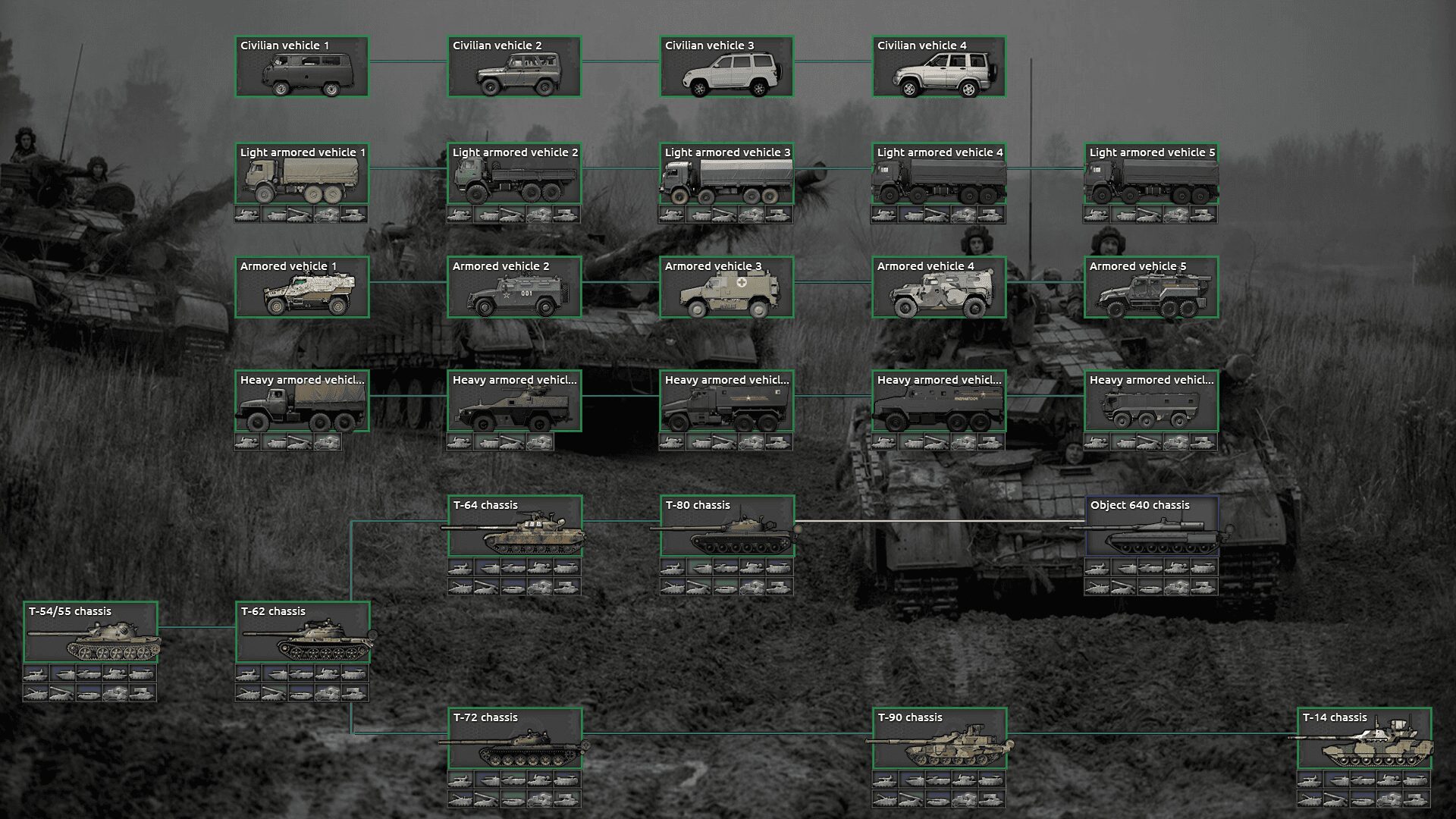Select first Heavy armored vehicle truck tech
Viewport: 1456px width, 819px height.
click(x=302, y=401)
